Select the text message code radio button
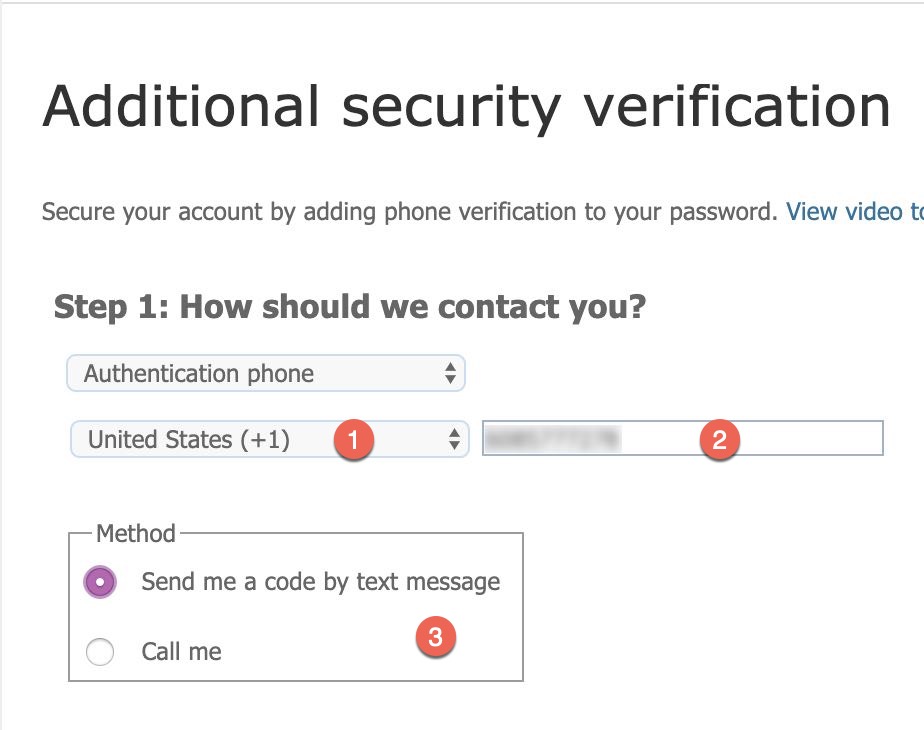Screen dimensions: 924x730 101,582
